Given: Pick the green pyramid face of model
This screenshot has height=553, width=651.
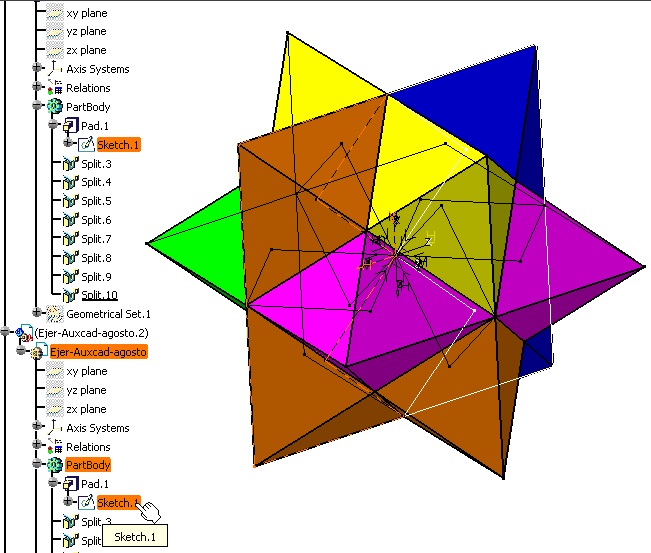Looking at the screenshot, I should 200,245.
